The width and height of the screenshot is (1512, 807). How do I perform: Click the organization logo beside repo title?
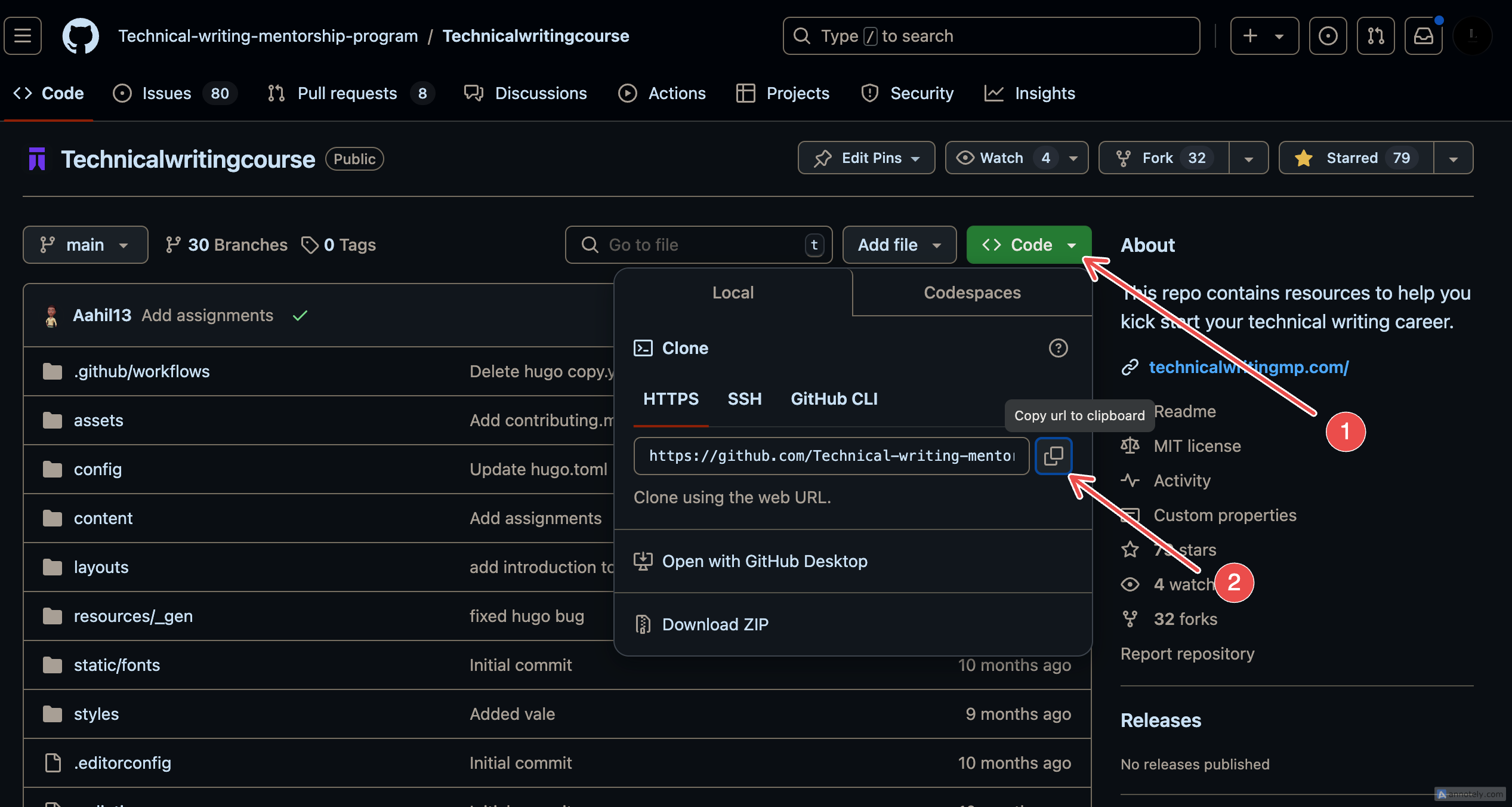37,159
